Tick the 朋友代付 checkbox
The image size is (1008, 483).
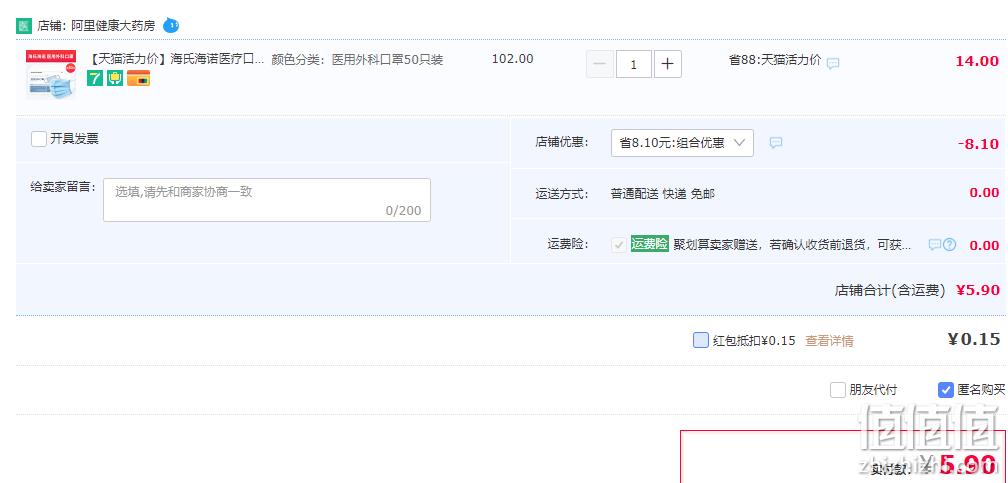coord(838,390)
